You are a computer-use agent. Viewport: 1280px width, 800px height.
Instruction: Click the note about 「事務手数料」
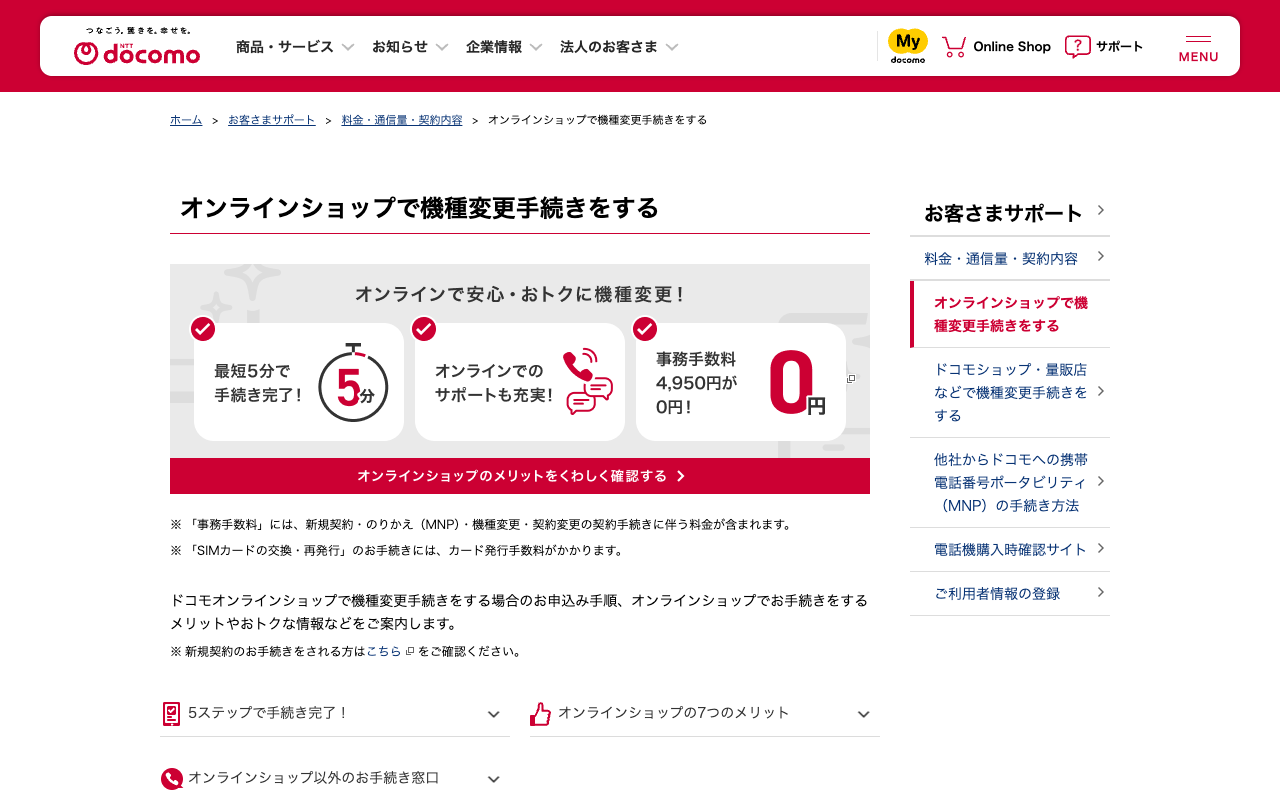tap(481, 525)
